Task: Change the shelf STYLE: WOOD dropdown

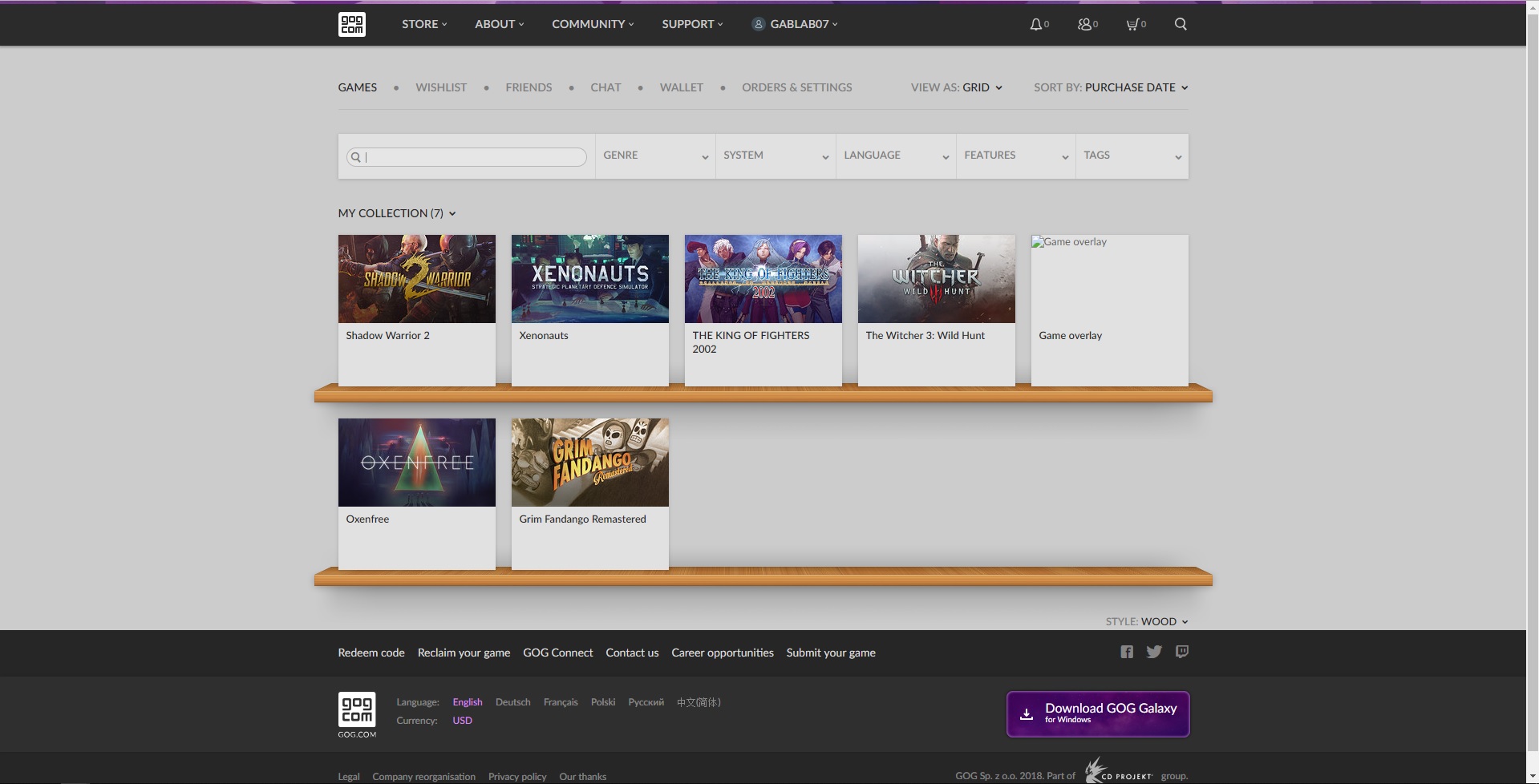Action: tap(1147, 621)
